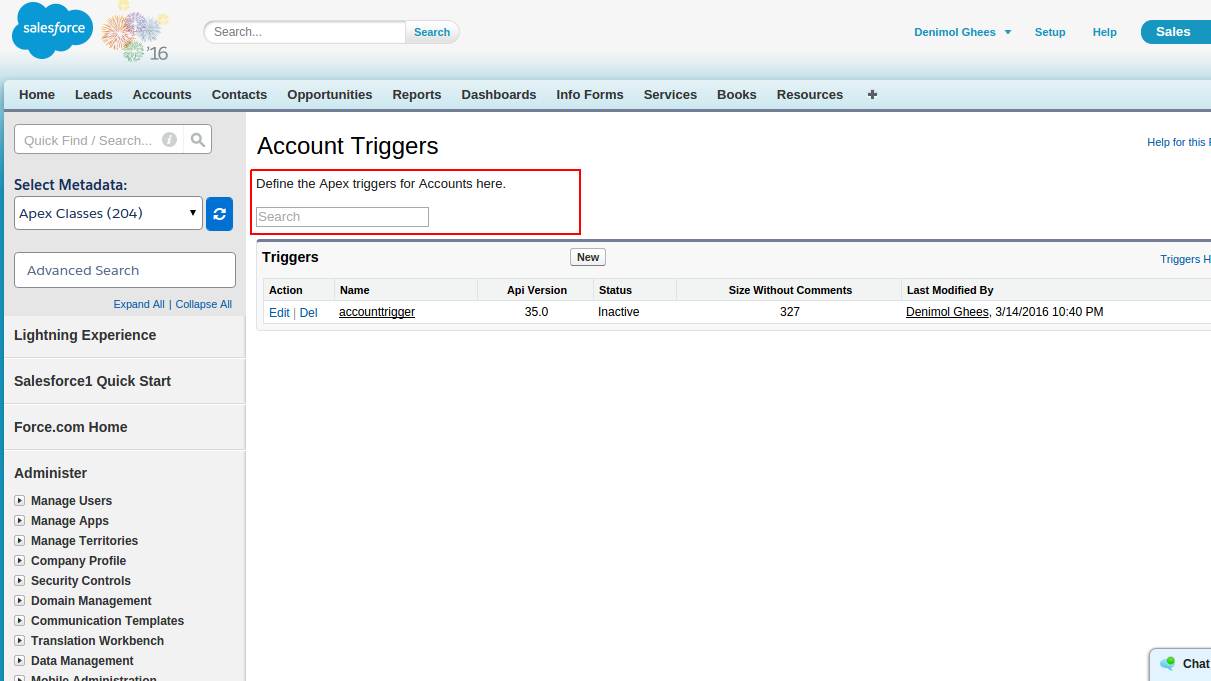Viewport: 1211px width, 681px height.
Task: Click the blue metadata refresh icon
Action: point(219,214)
